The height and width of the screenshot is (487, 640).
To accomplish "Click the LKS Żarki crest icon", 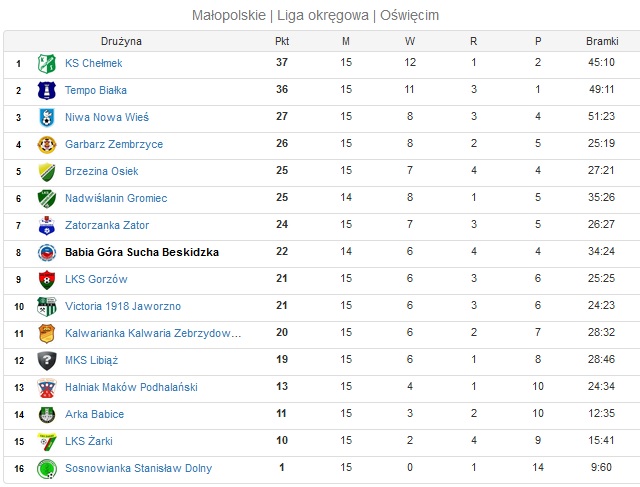I will [x=47, y=442].
